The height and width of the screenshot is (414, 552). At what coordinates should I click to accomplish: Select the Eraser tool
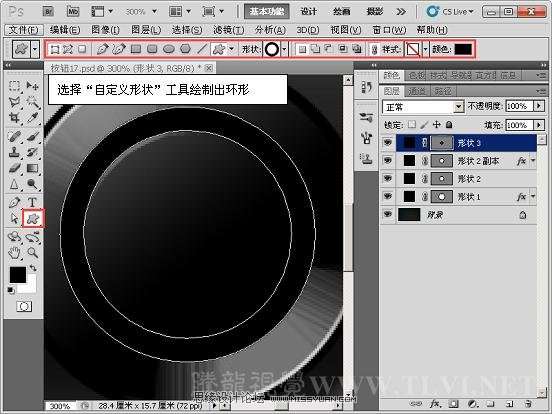(x=14, y=168)
